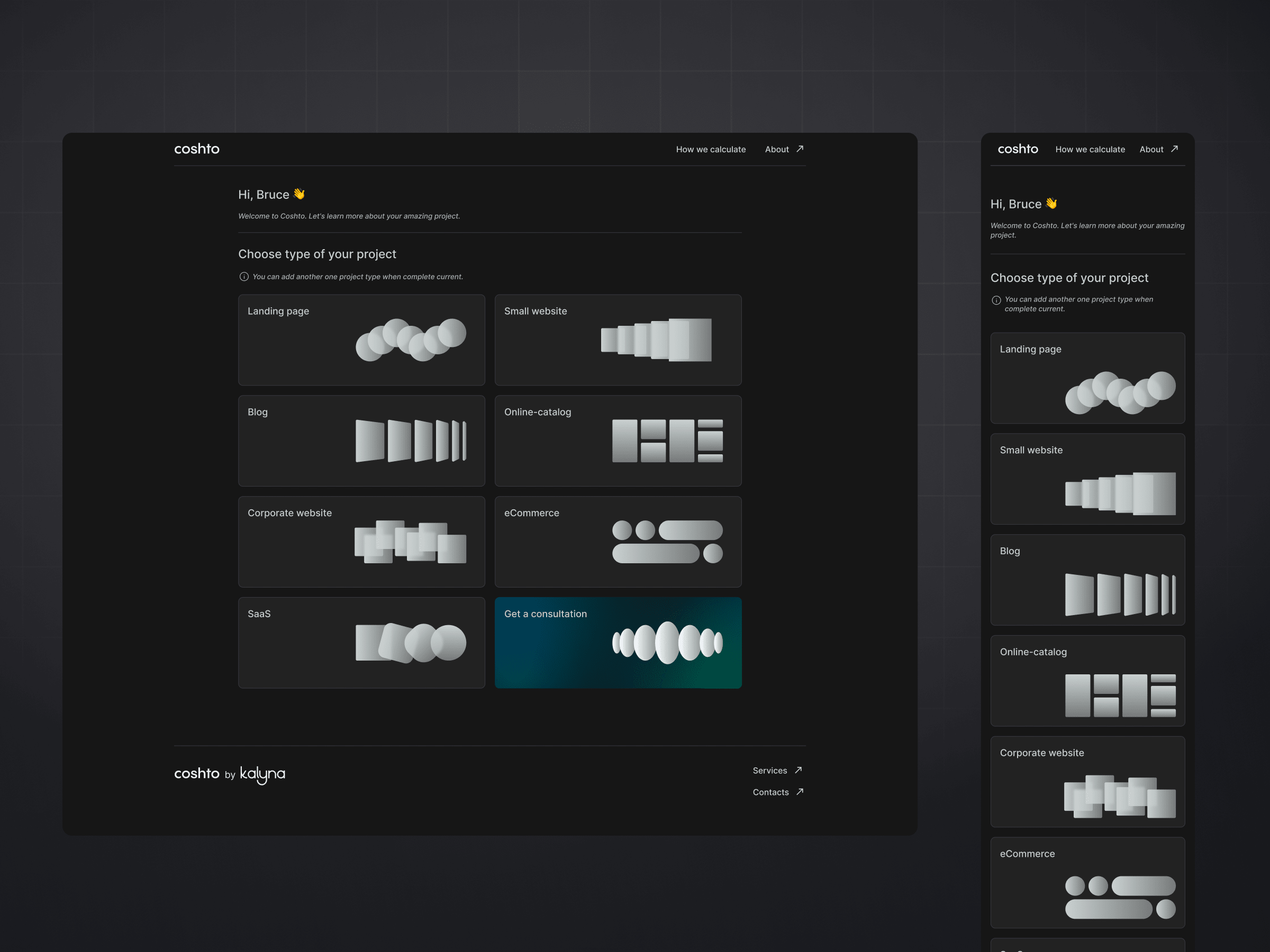Image resolution: width=1270 pixels, height=952 pixels.
Task: Open How we calculate in desktop header
Action: 711,149
